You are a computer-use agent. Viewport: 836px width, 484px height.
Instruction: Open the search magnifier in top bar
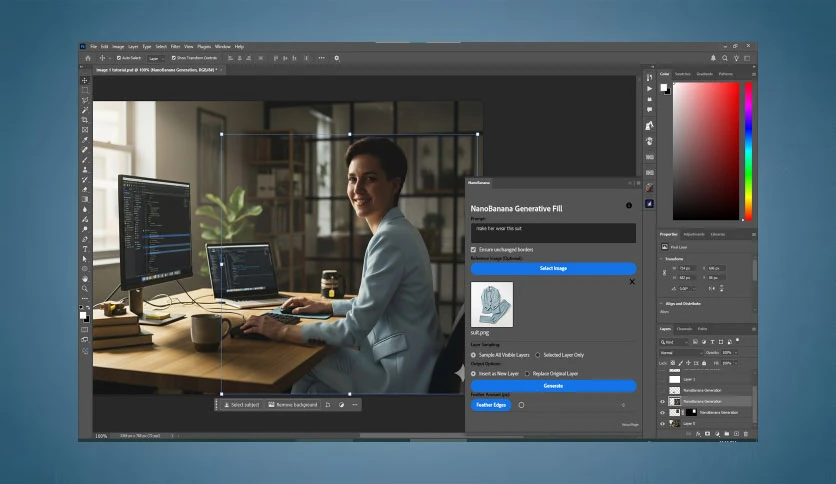coord(725,58)
